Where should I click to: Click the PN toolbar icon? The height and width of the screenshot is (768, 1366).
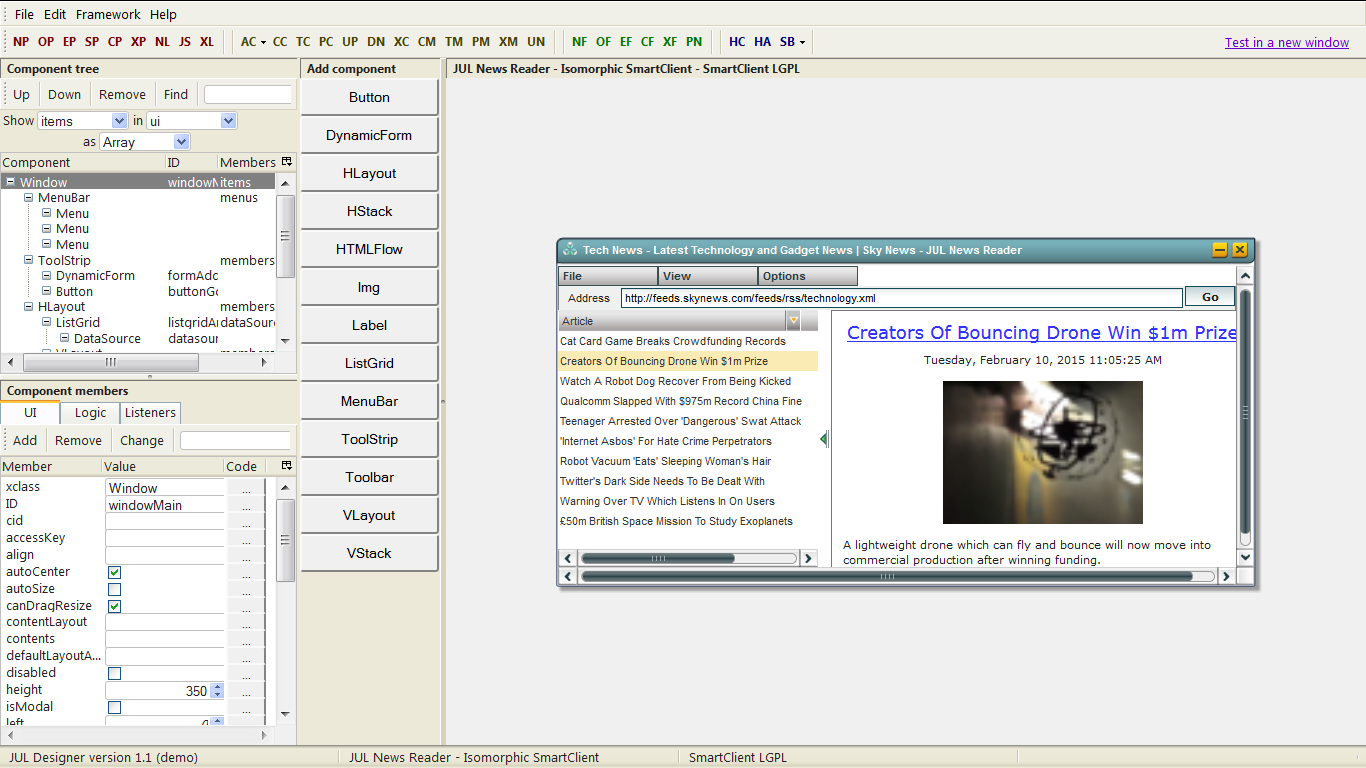coord(694,41)
